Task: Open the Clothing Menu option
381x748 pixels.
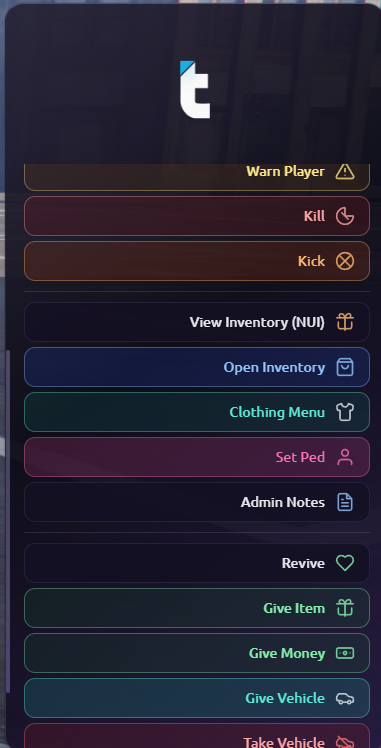Action: point(197,412)
